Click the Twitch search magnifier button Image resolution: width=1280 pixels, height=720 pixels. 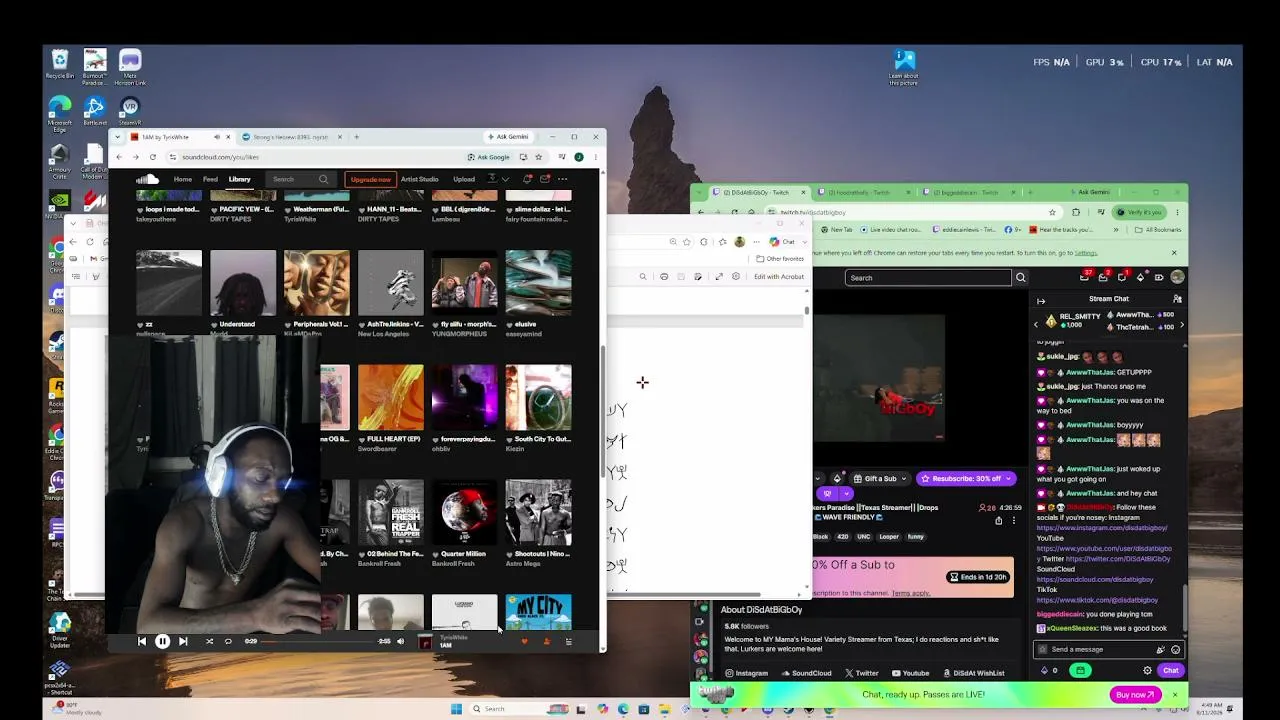[x=1020, y=278]
